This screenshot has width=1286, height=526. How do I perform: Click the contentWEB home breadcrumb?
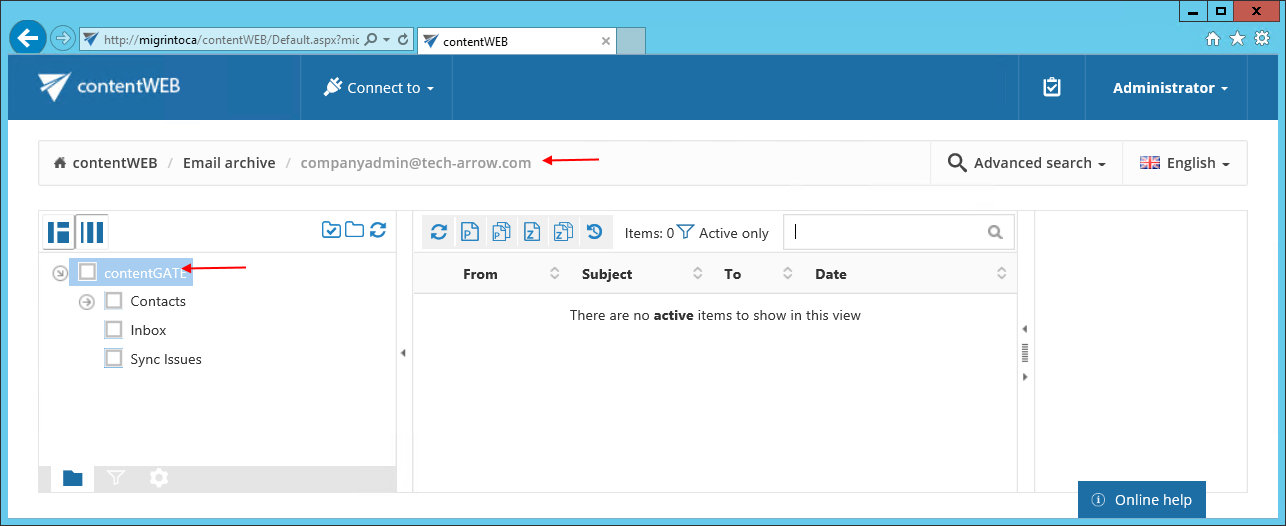pos(105,163)
